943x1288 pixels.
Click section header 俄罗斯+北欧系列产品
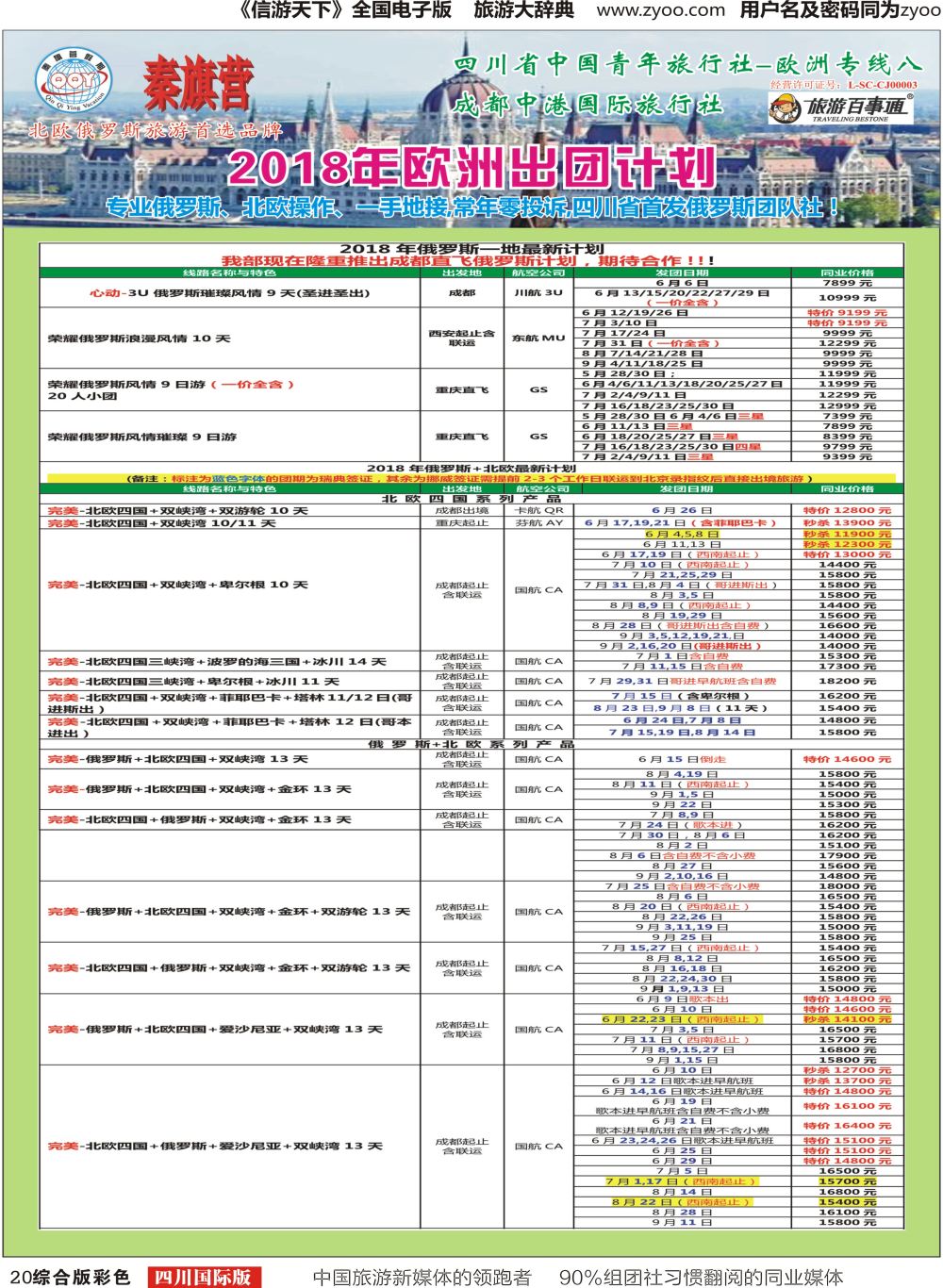click(x=471, y=744)
